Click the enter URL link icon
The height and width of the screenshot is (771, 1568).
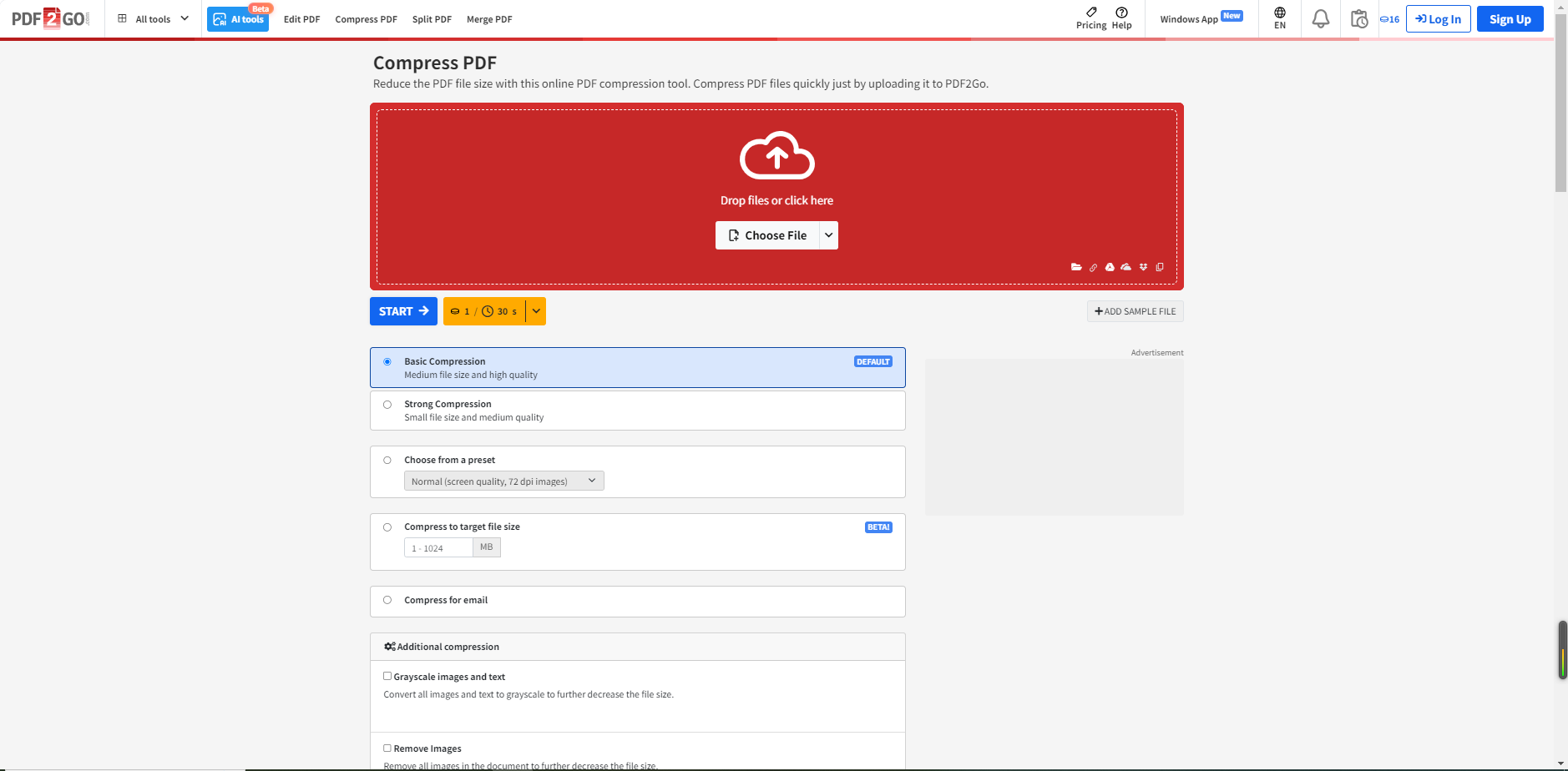point(1093,267)
